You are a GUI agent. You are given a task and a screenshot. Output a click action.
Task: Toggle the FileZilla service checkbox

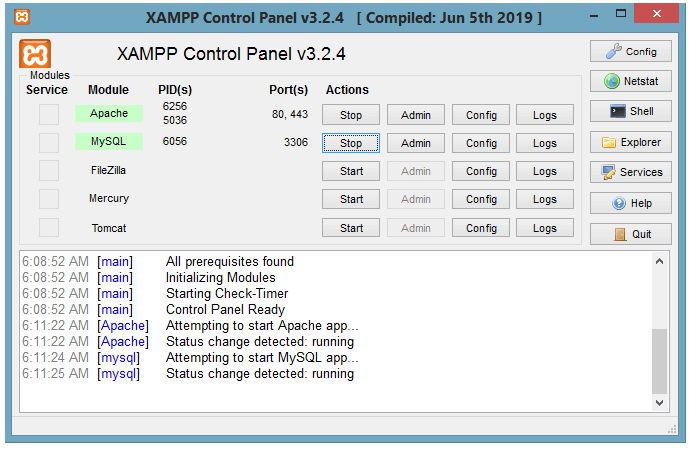(x=49, y=170)
